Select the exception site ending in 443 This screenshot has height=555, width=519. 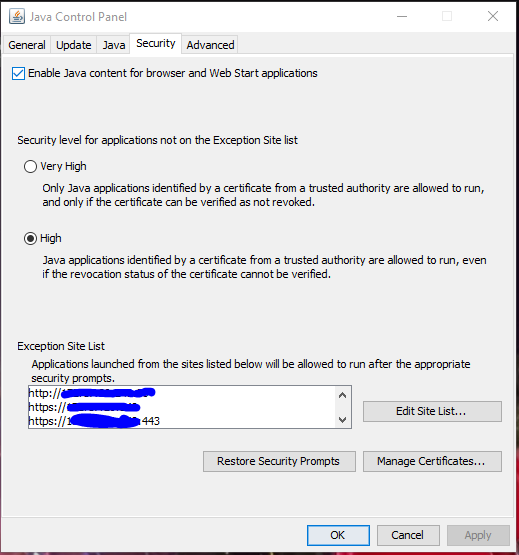182,421
